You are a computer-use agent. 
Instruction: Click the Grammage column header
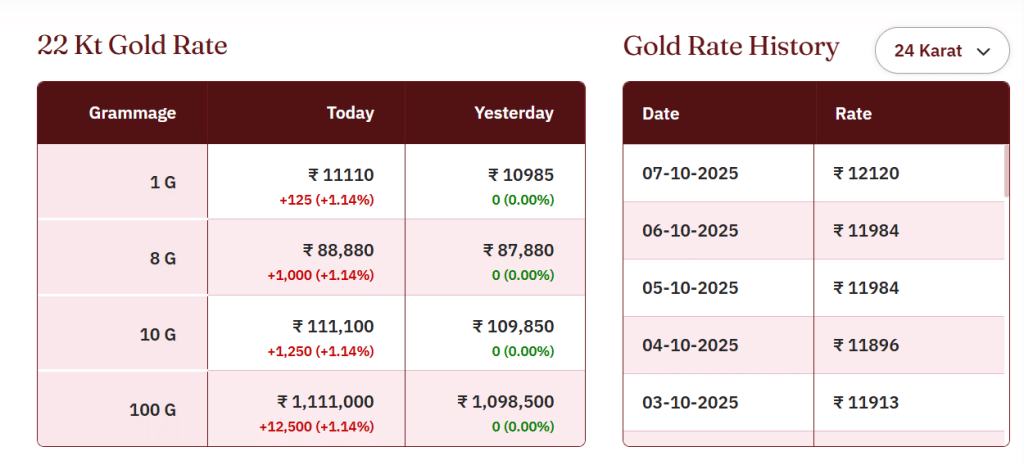coord(132,113)
